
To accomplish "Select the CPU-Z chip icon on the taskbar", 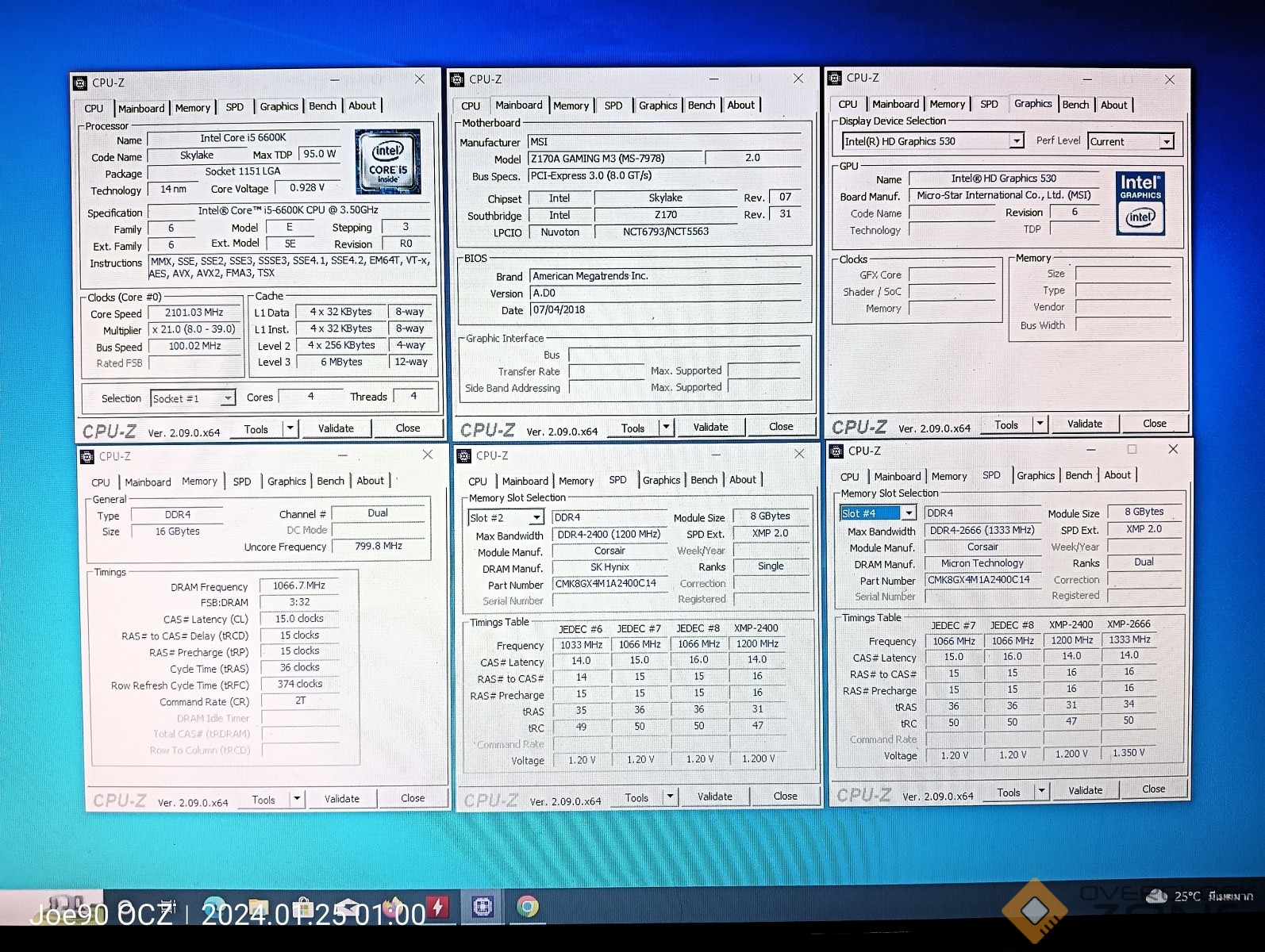I will 482,907.
